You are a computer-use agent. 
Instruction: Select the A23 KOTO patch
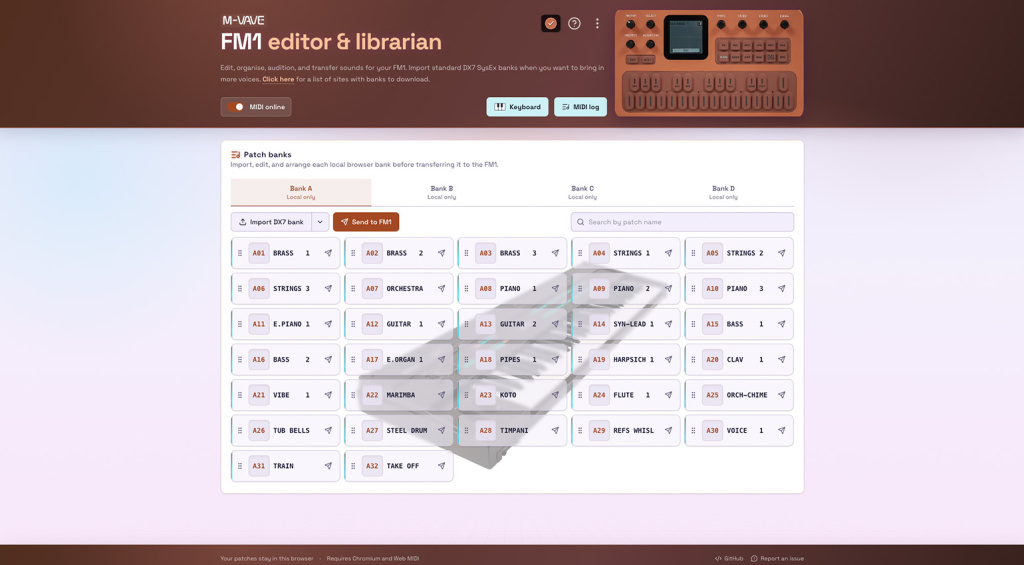click(x=512, y=395)
